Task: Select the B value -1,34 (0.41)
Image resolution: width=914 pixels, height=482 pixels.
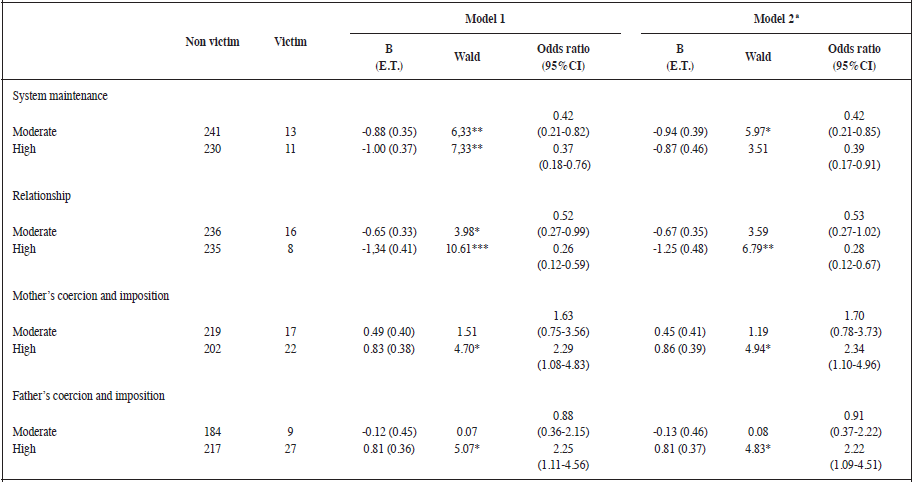Action: 389,249
